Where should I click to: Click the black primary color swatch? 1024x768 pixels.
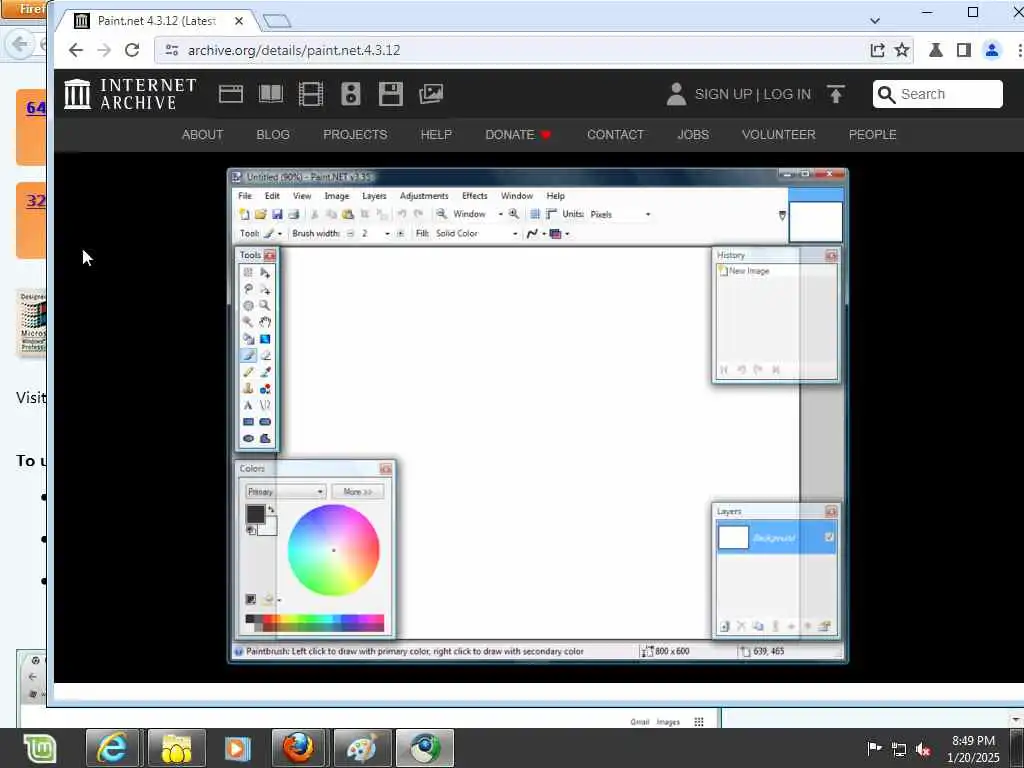click(x=255, y=514)
